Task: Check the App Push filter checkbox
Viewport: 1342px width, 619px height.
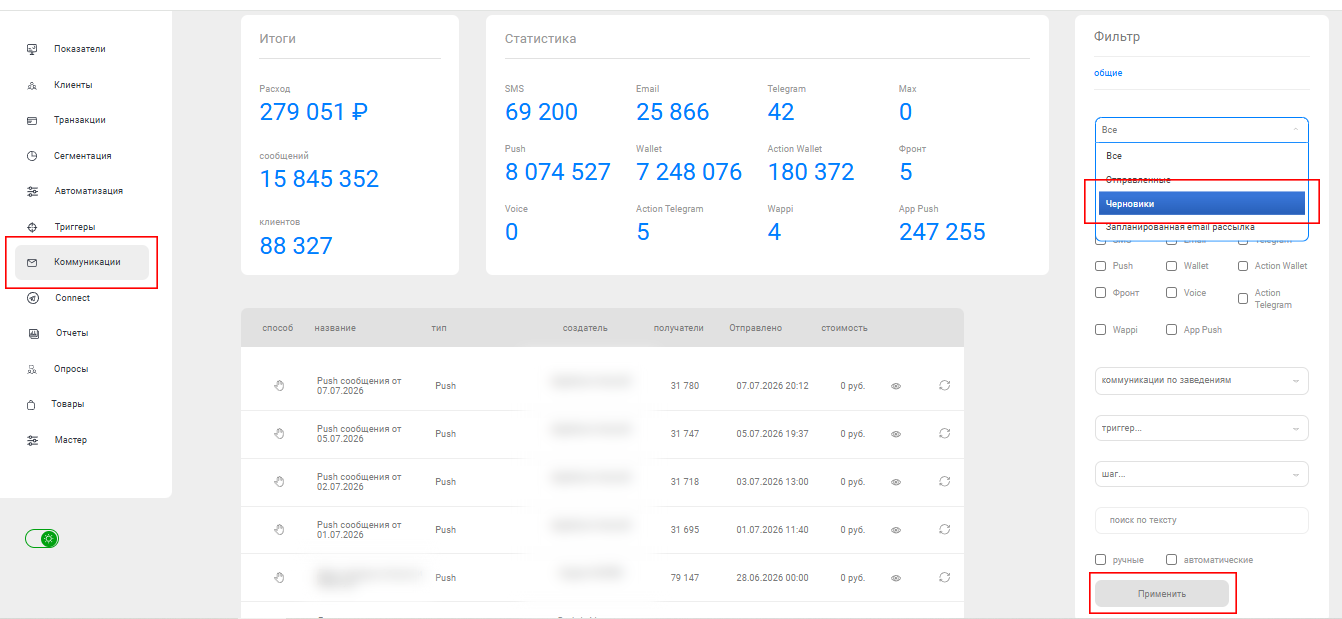Action: click(1172, 330)
